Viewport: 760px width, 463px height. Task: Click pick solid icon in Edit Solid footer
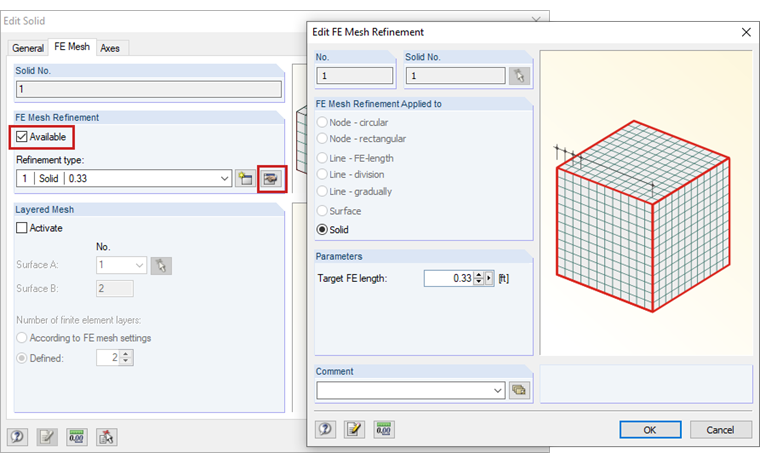click(106, 437)
